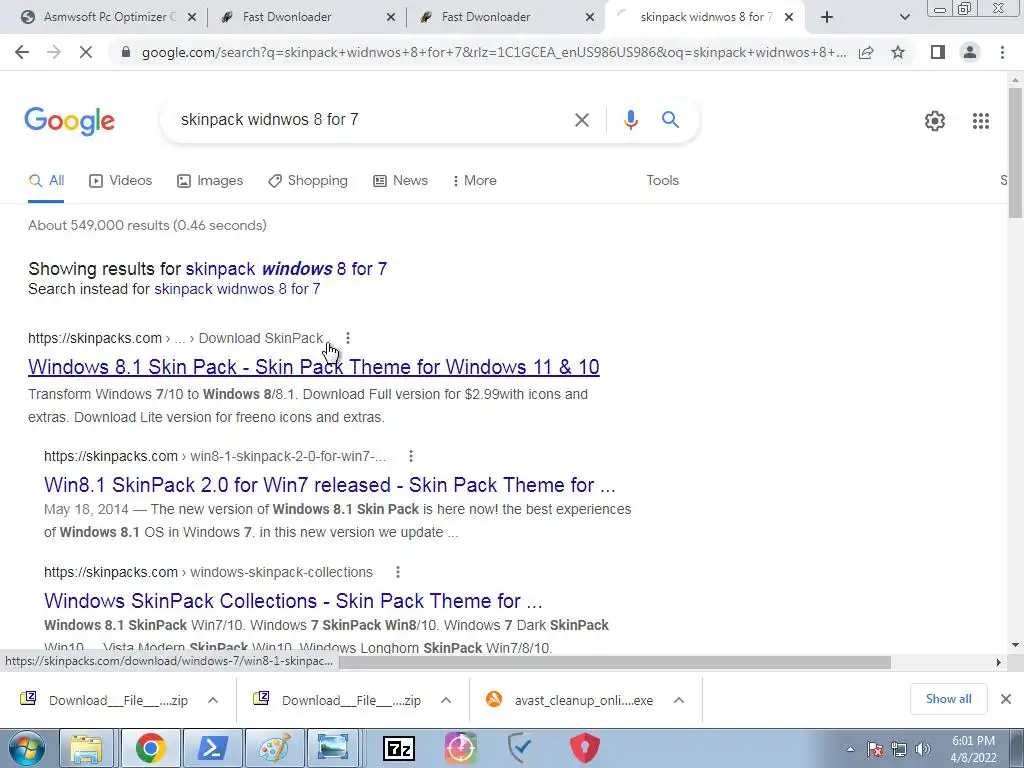The width and height of the screenshot is (1024, 768).
Task: Open avast_cleanup_onli....exe download
Action: point(583,700)
